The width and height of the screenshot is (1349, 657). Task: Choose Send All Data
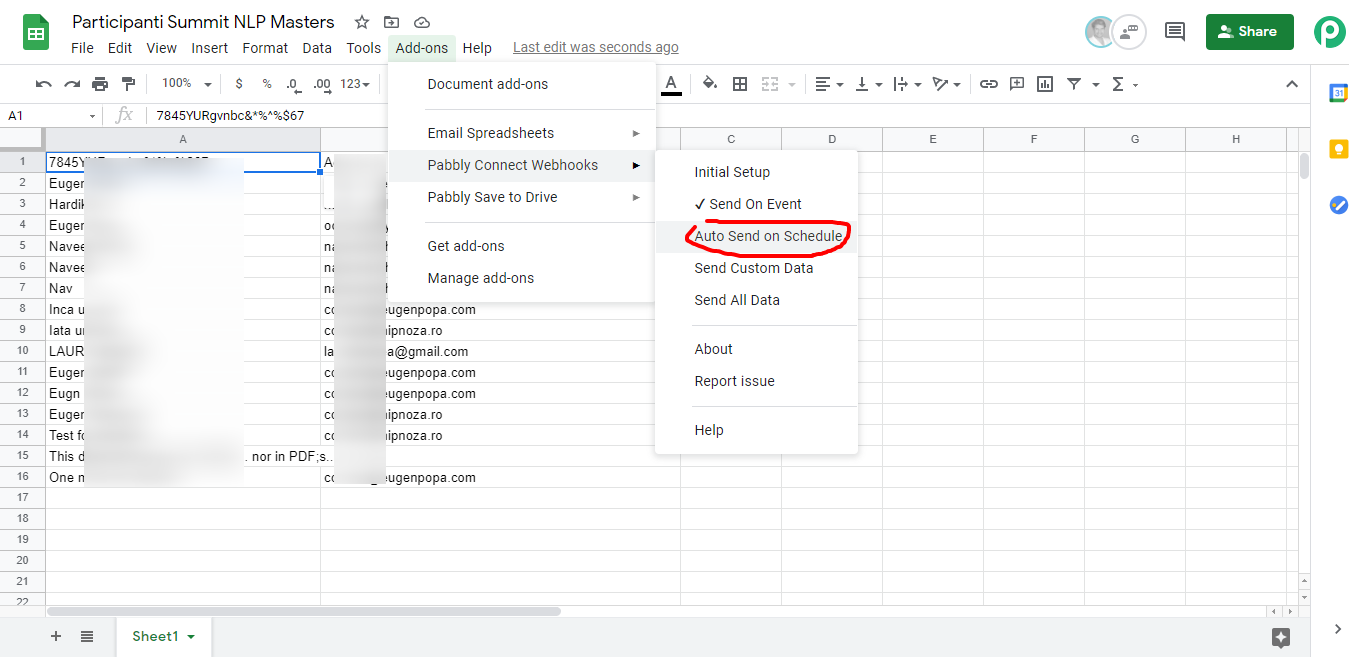[756, 300]
